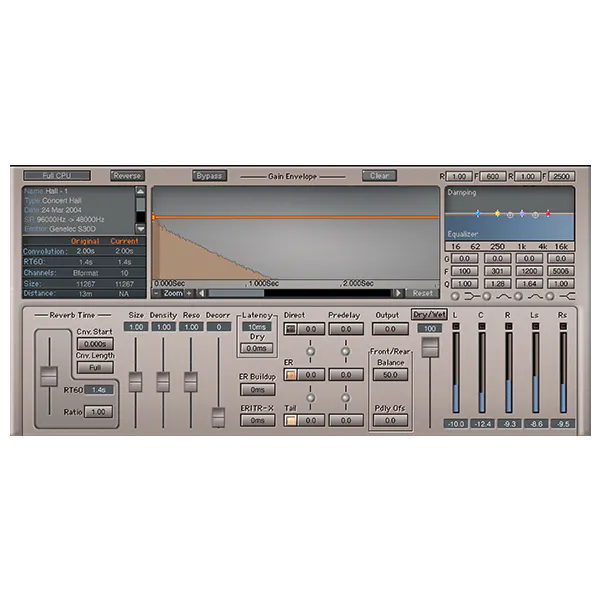Reset the Rs channel clip LED
Image resolution: width=600 pixels, height=600 pixels.
563,326
